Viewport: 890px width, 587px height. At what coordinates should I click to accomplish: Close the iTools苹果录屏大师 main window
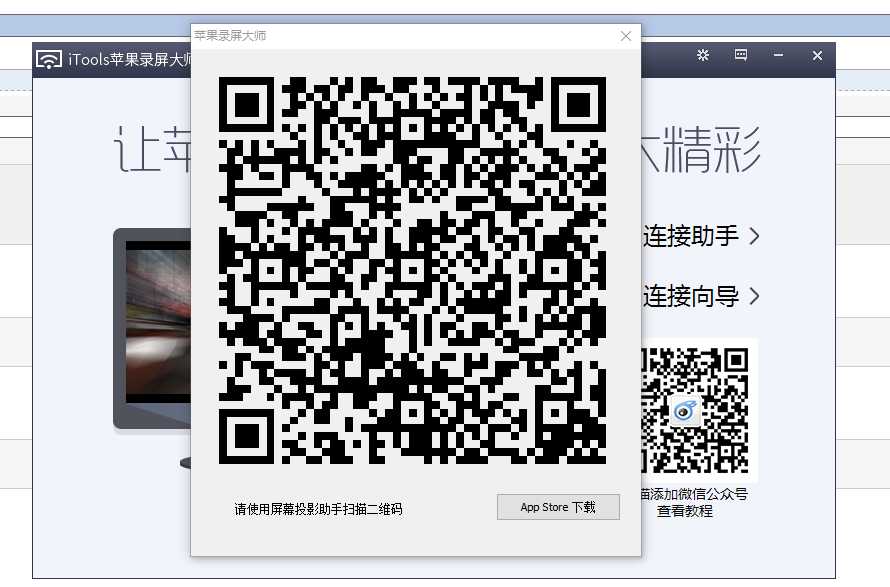pyautogui.click(x=817, y=55)
